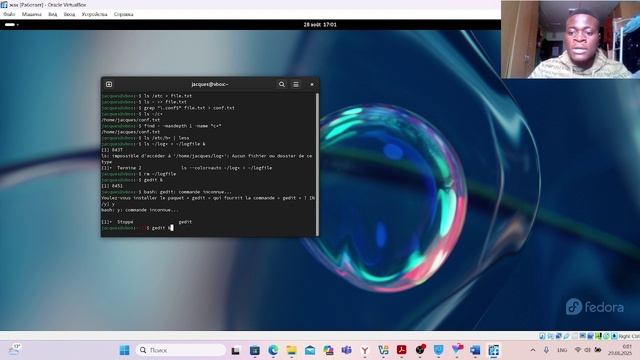This screenshot has width=640, height=360.
Task: Switch to the running VirtualBox VM taskbar icon
Action: (x=493, y=350)
